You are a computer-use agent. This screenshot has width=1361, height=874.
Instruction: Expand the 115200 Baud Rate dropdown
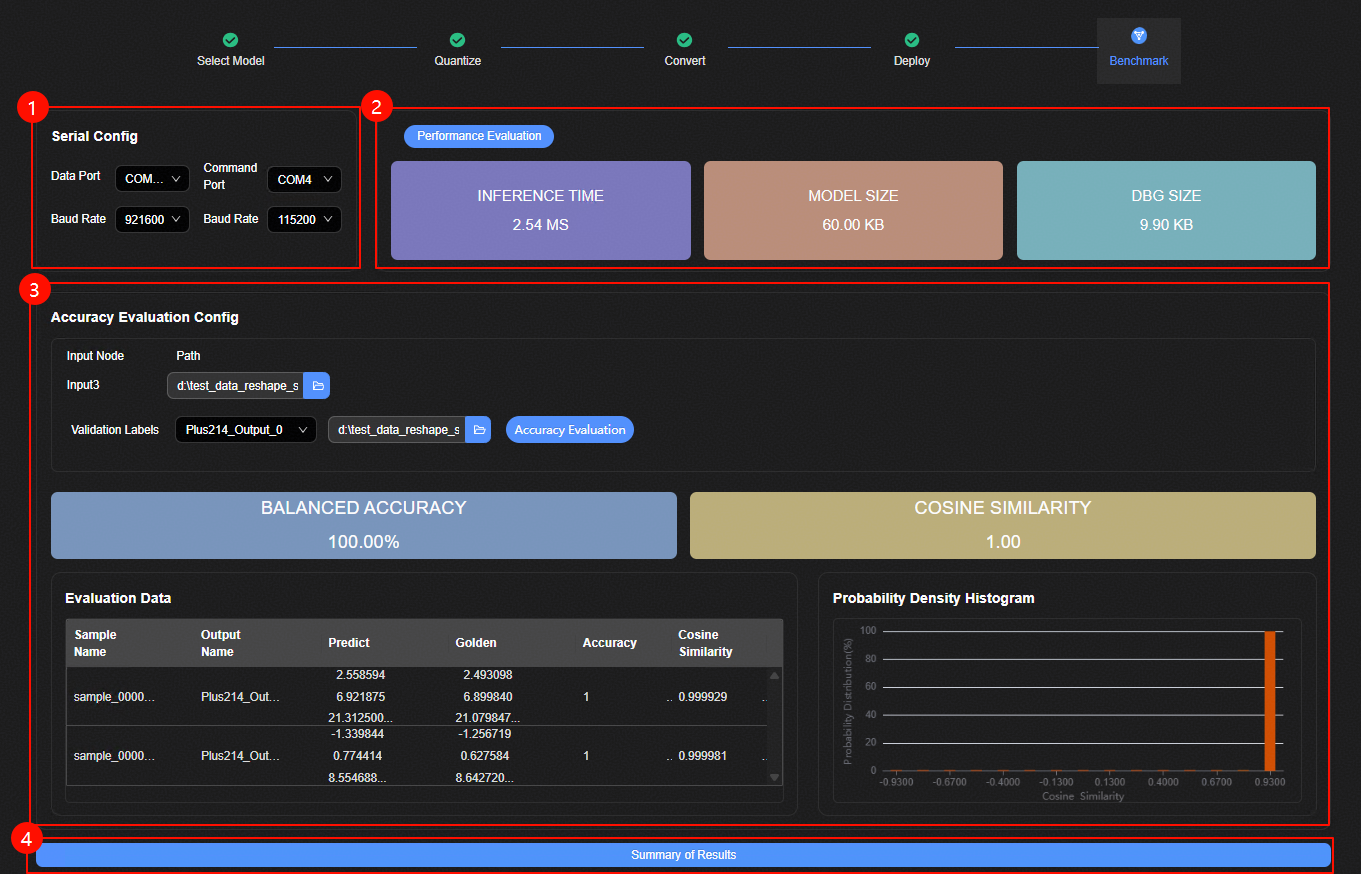[x=304, y=219]
